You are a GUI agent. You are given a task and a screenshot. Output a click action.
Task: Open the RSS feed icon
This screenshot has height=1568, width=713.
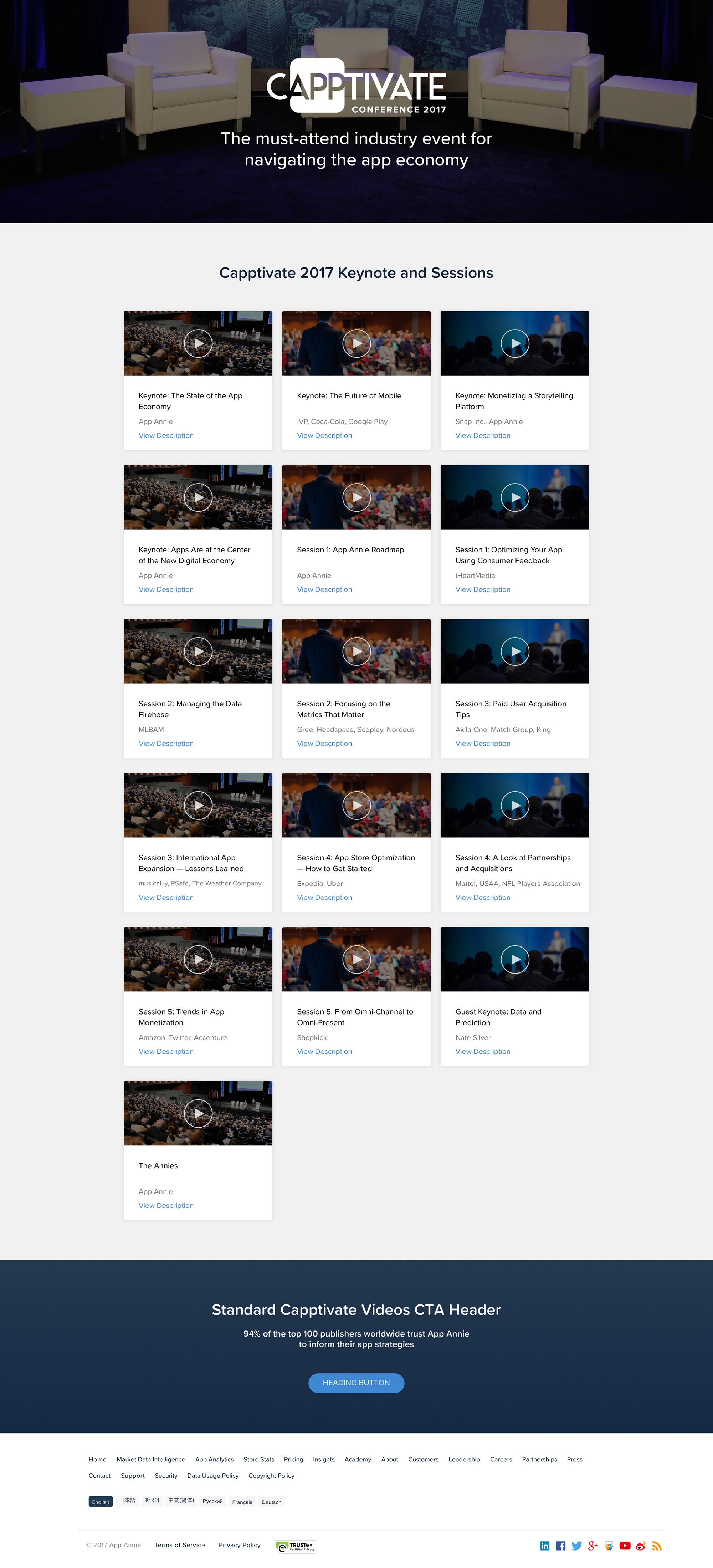tap(656, 1546)
